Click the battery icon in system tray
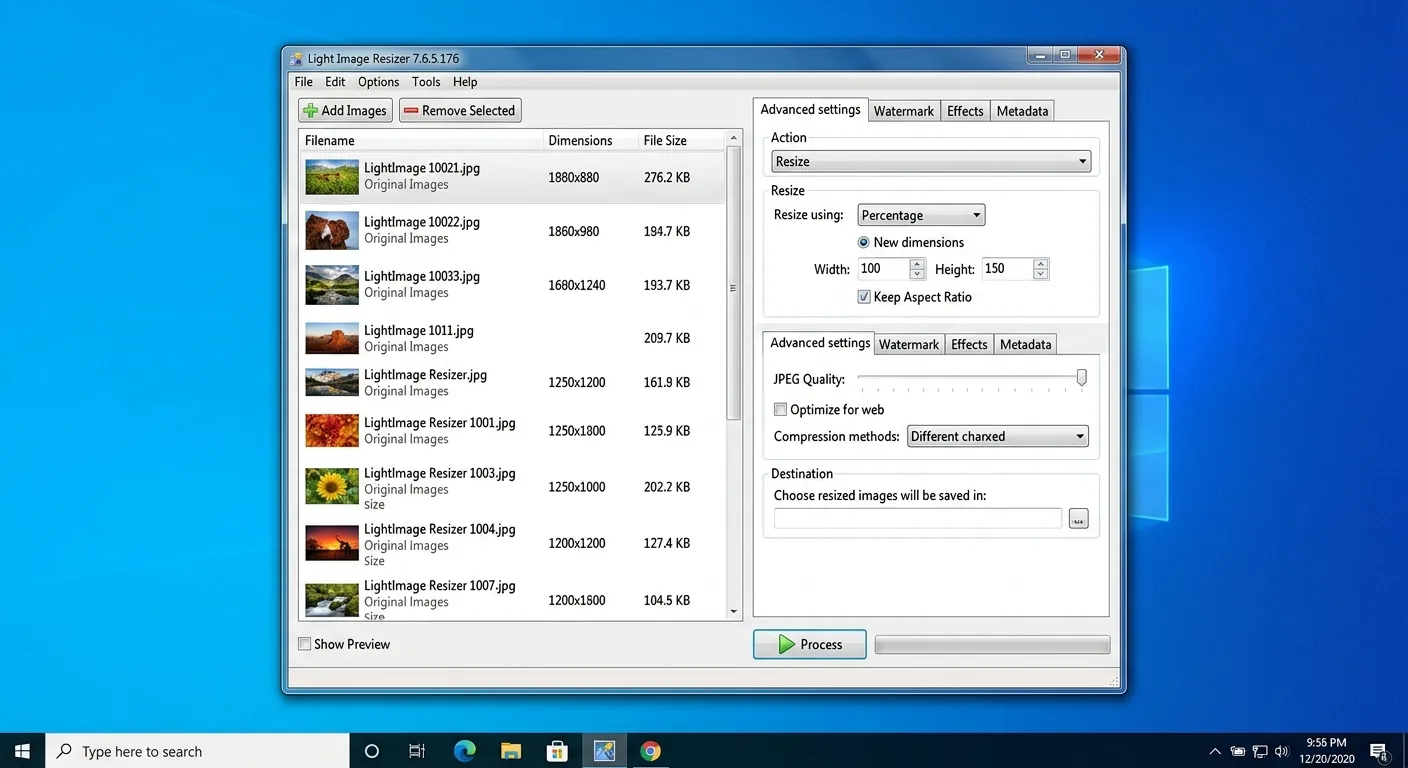This screenshot has height=768, width=1408. coord(1238,751)
